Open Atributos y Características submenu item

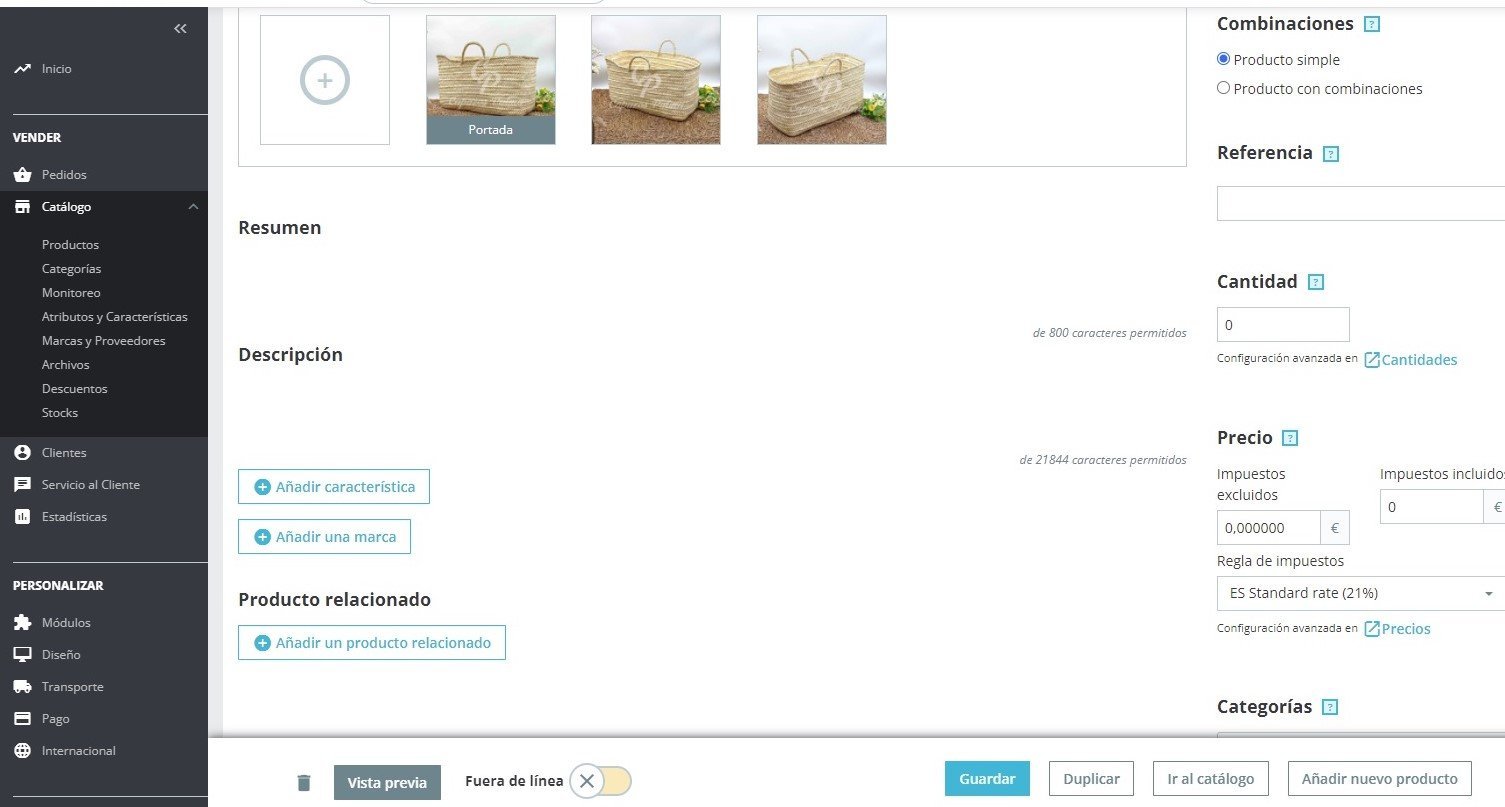pos(115,317)
